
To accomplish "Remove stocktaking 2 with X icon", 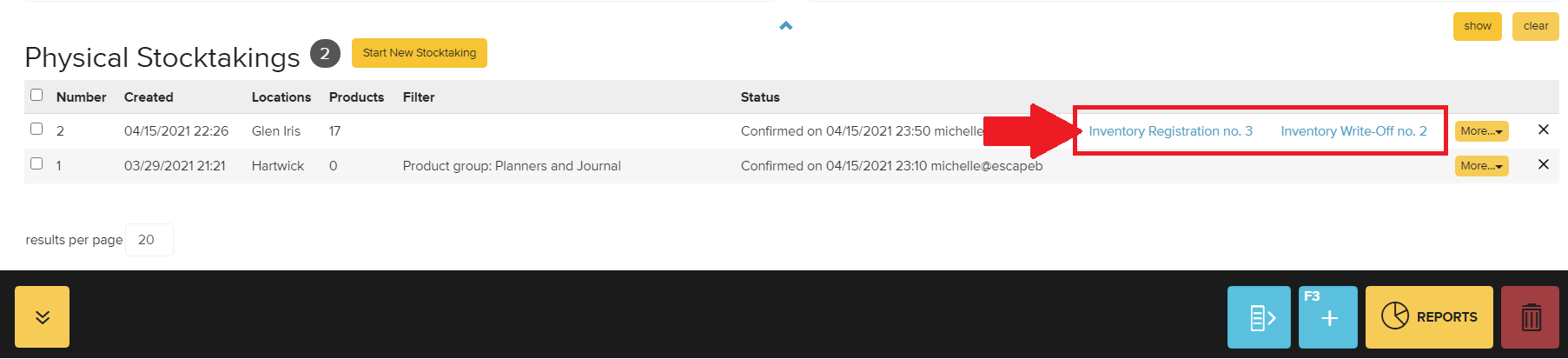I will pyautogui.click(x=1544, y=130).
